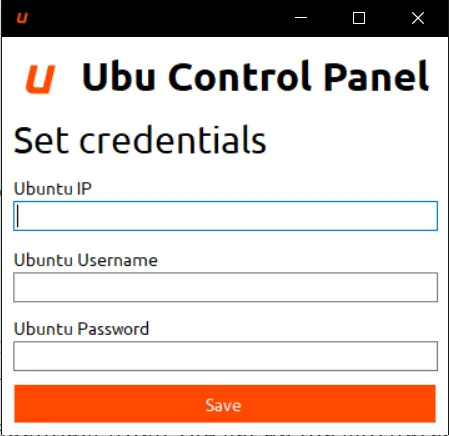Click the 'Ubuntu Username' field label

point(86,260)
